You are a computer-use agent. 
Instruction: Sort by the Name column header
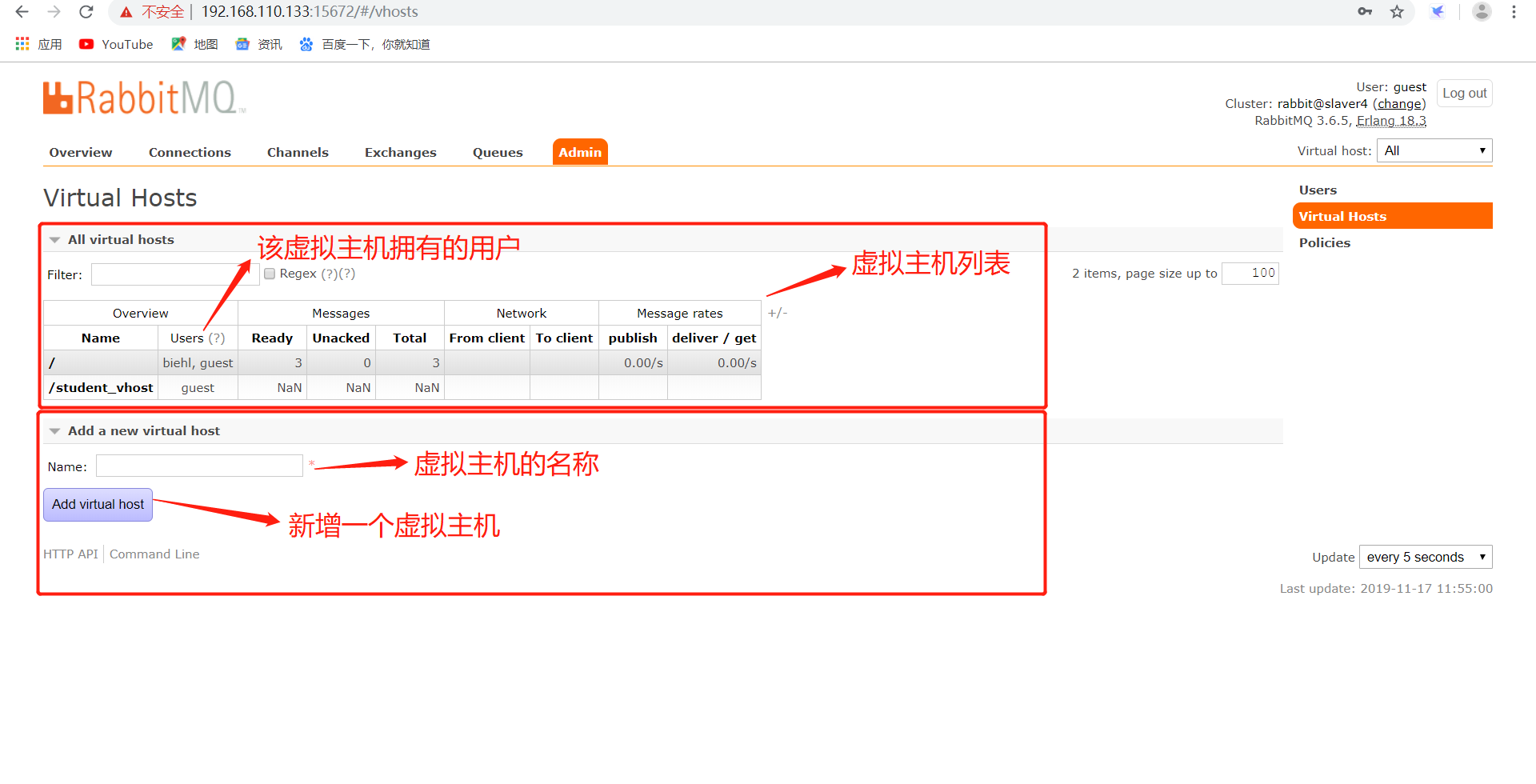coord(101,338)
